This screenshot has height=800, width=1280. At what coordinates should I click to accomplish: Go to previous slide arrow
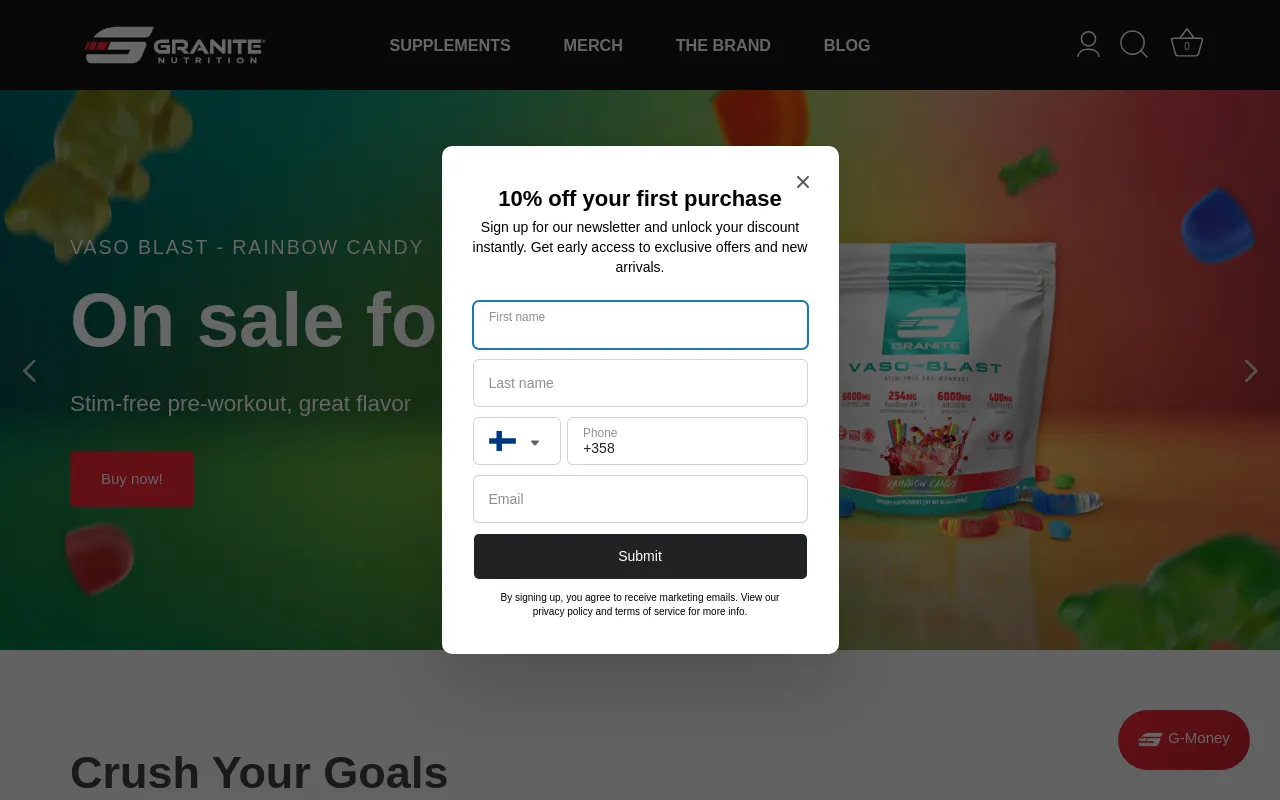tap(29, 371)
